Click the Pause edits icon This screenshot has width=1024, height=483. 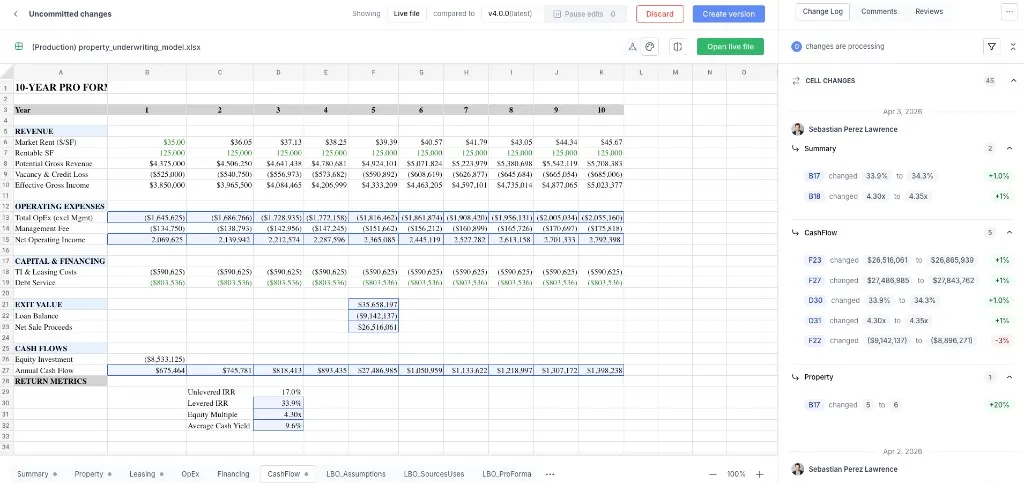[x=557, y=14]
